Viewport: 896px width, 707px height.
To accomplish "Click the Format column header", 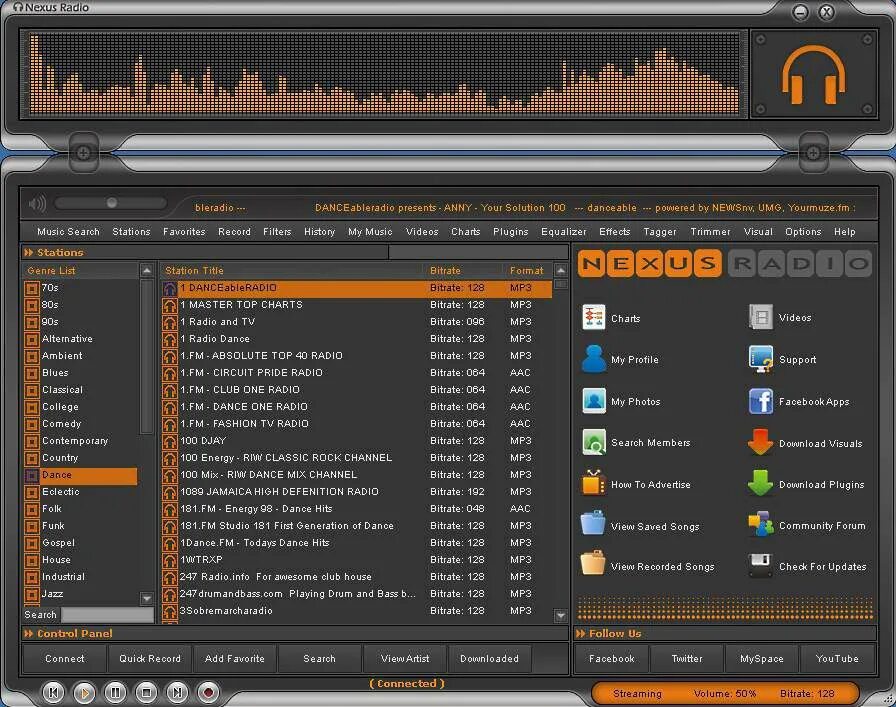I will point(528,270).
